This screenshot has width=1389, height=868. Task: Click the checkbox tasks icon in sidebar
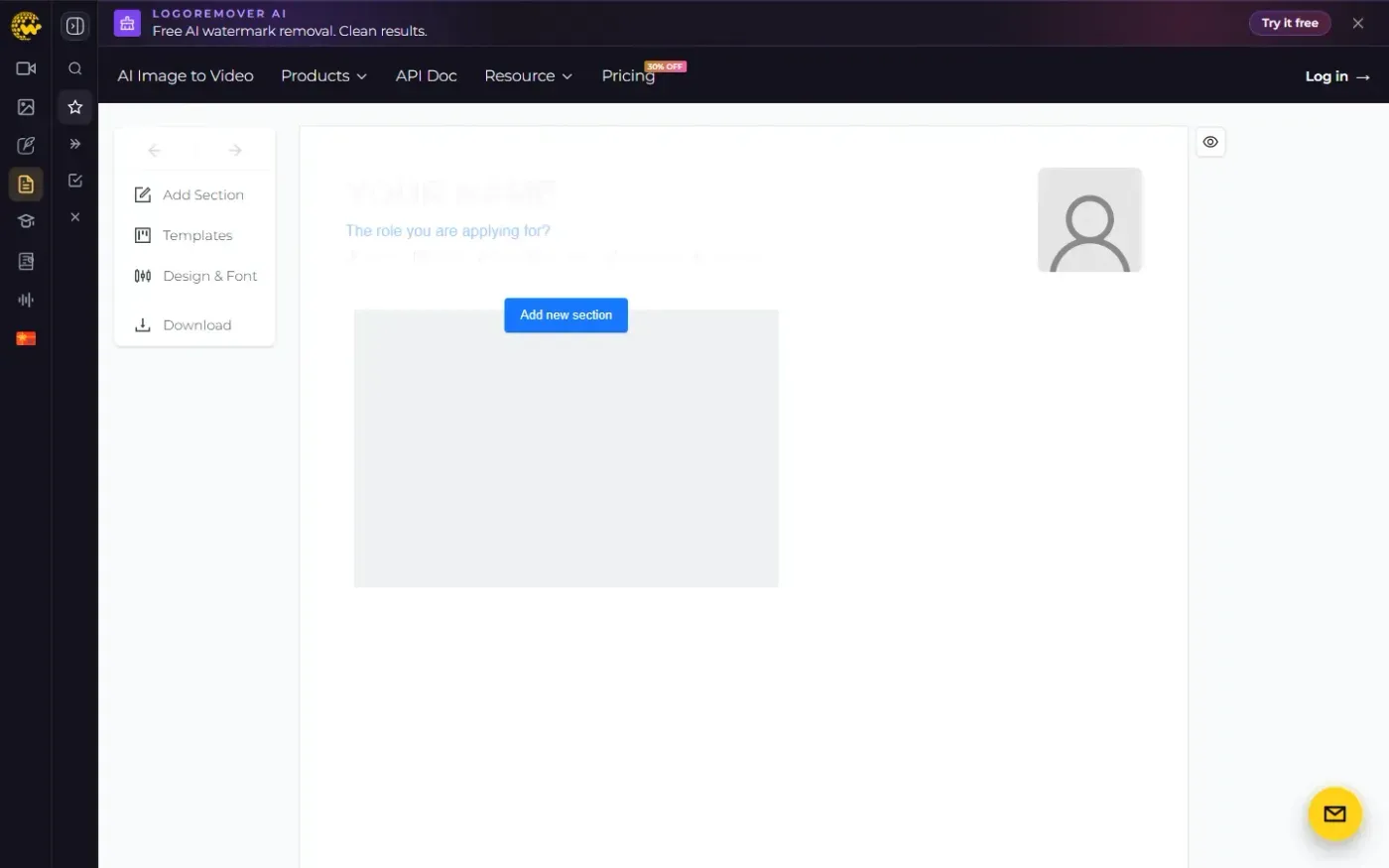coord(75,181)
